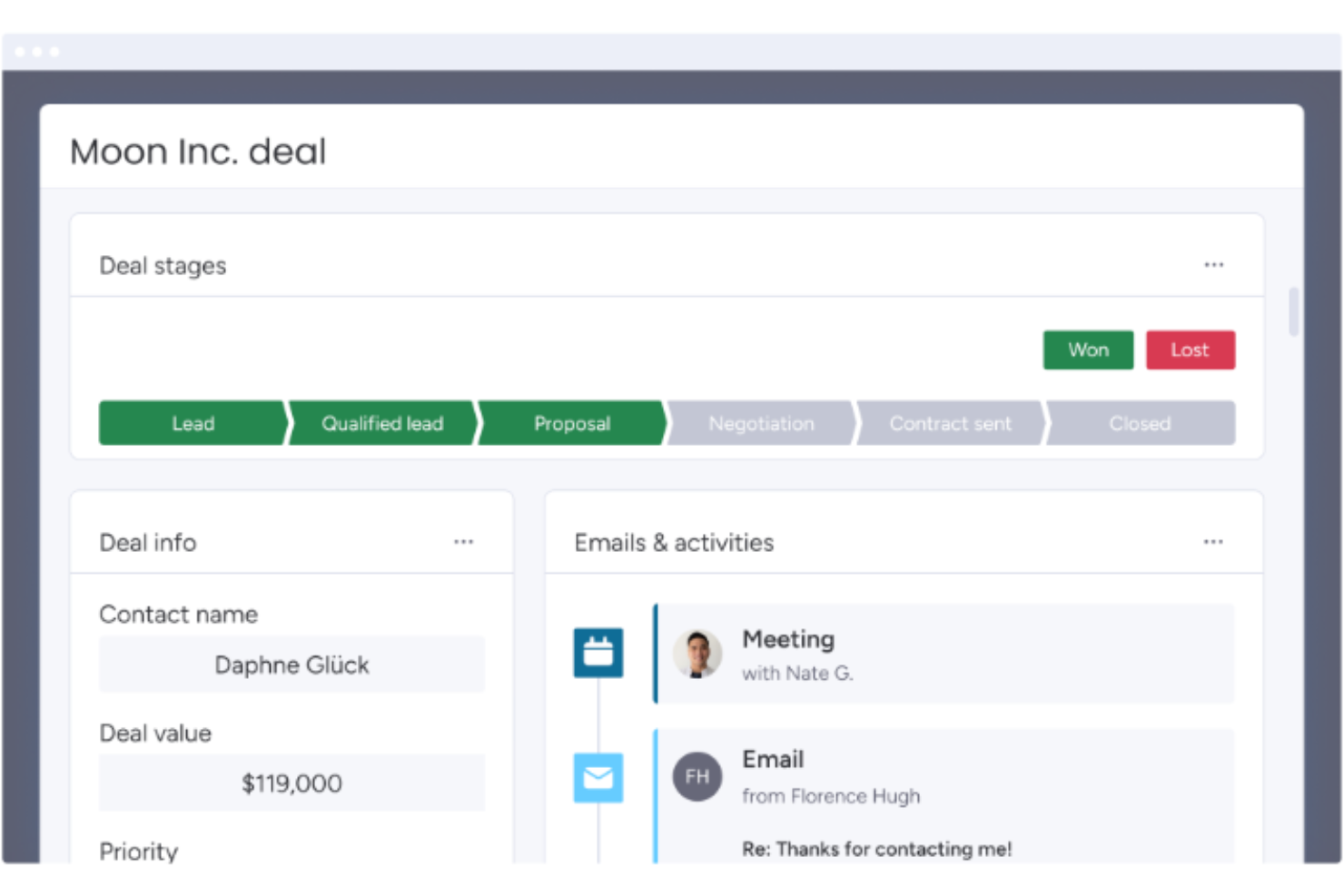Open the Deal stages options menu

coord(1214,264)
